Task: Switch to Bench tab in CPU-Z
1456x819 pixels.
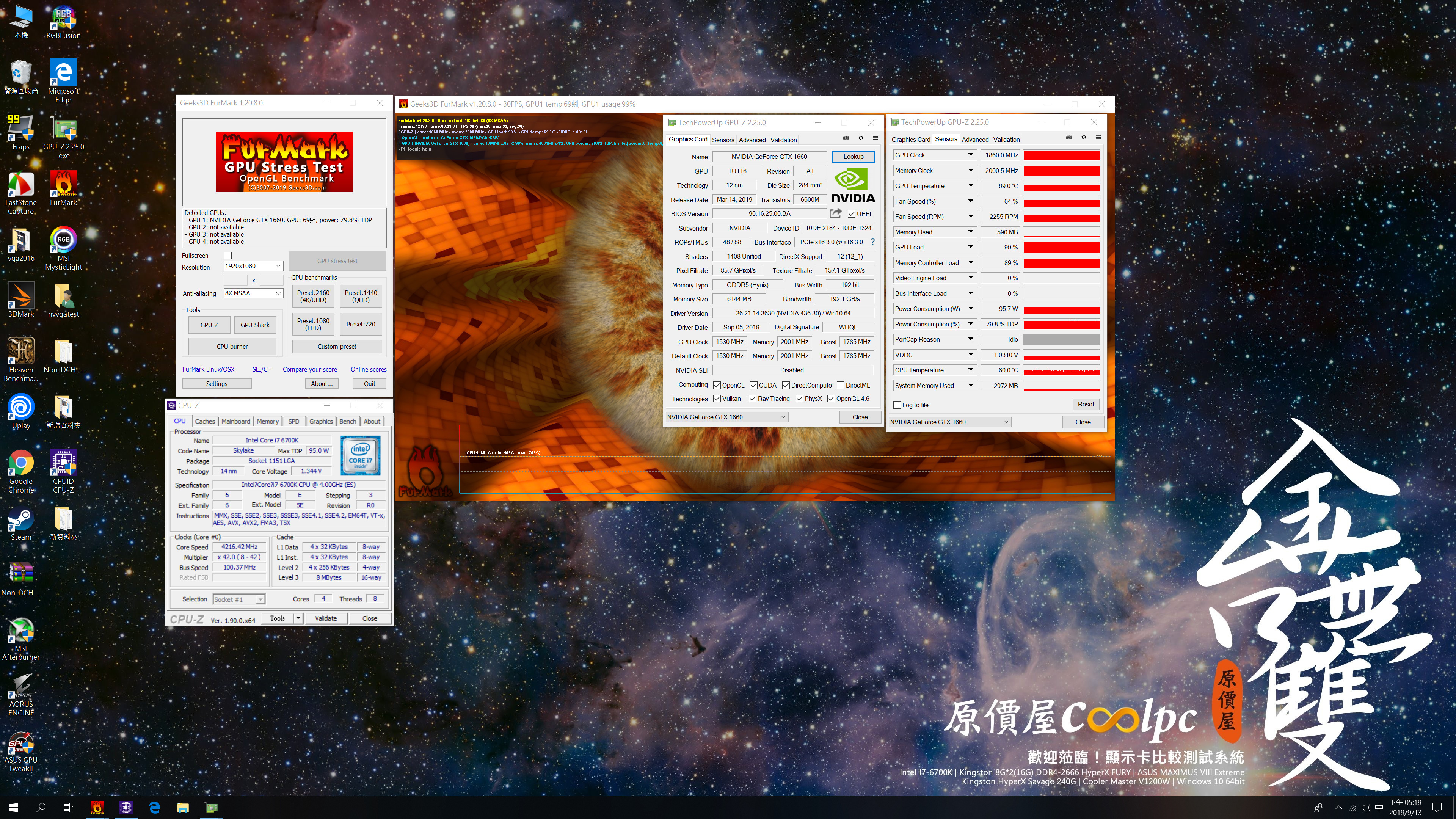Action: coord(348,421)
